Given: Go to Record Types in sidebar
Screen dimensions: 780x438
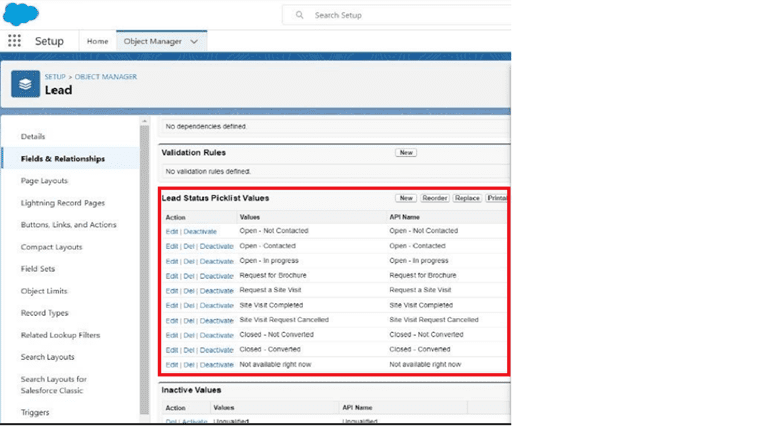Looking at the screenshot, I should point(45,313).
